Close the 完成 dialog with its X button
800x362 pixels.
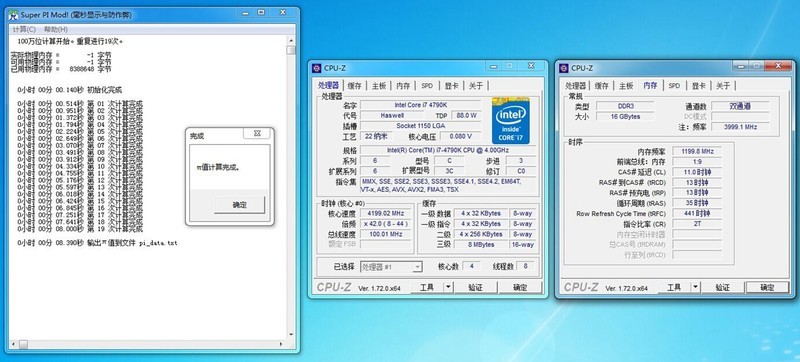pos(257,133)
